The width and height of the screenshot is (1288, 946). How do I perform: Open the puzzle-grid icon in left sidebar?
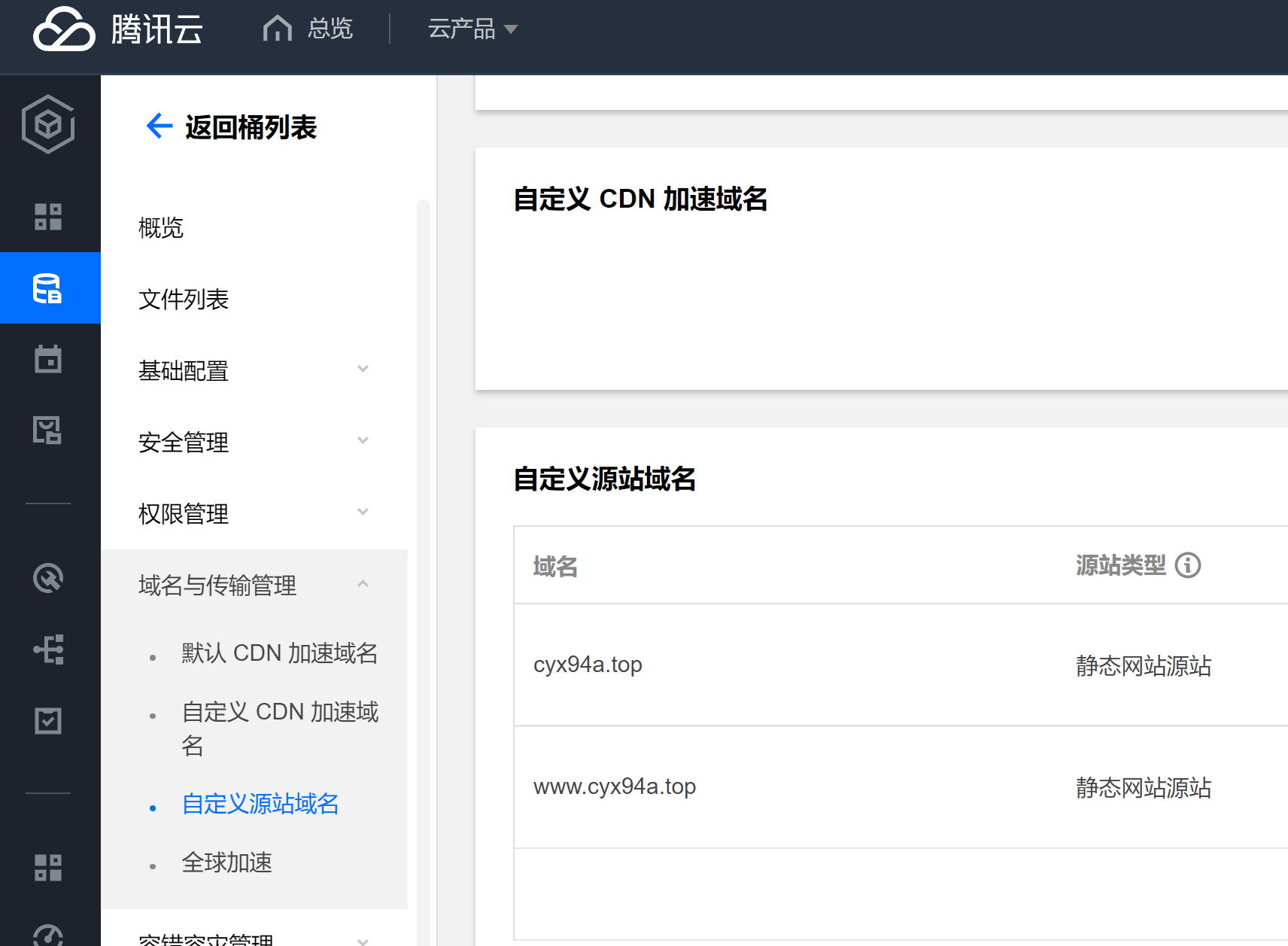[x=48, y=430]
